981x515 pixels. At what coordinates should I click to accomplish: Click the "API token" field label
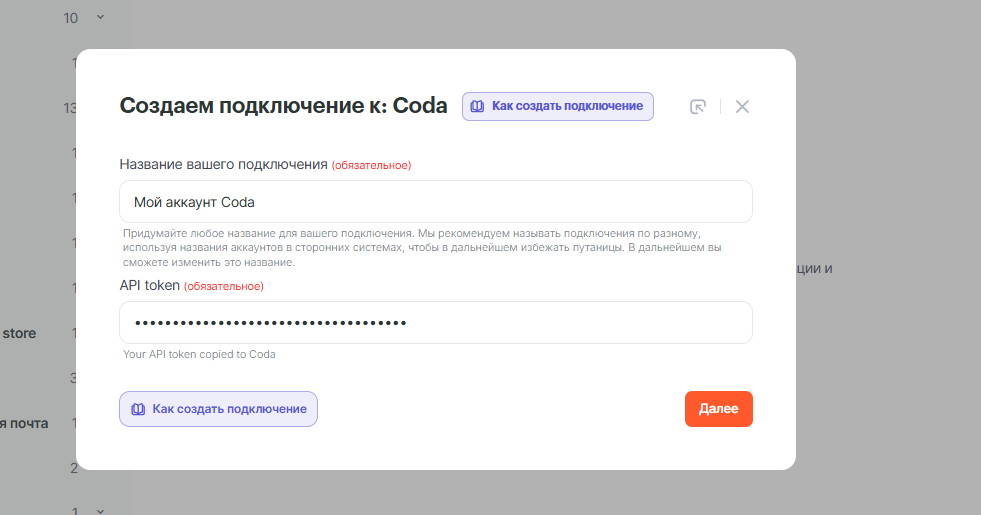(x=150, y=285)
